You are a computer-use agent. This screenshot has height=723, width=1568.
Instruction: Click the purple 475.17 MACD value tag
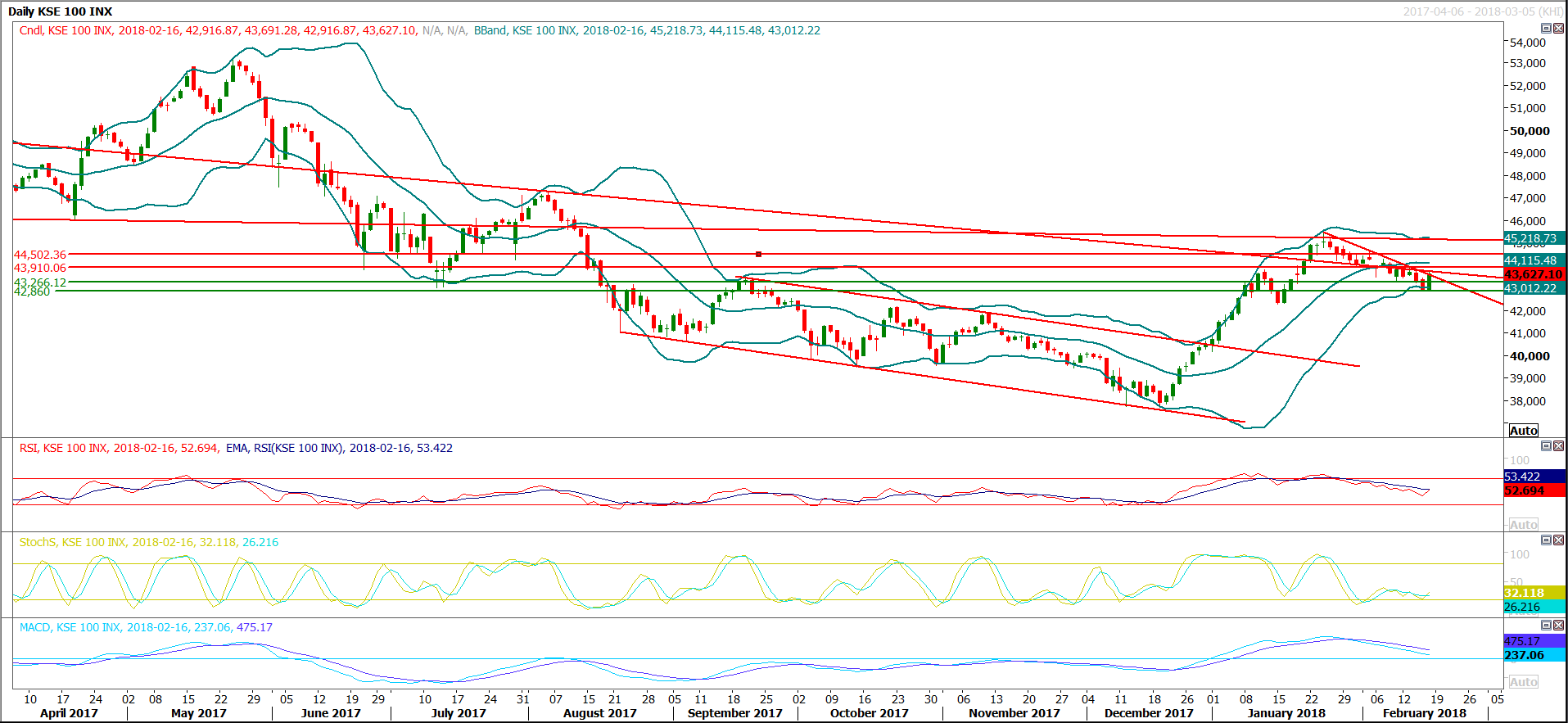click(x=1534, y=641)
